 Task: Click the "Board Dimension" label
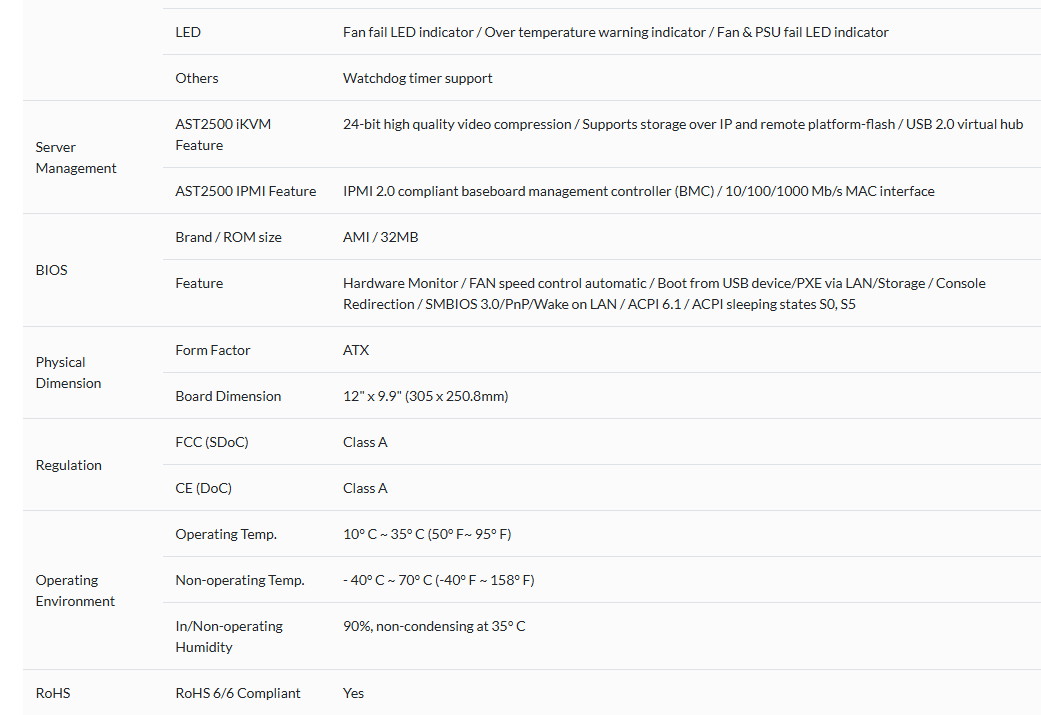[x=228, y=396]
